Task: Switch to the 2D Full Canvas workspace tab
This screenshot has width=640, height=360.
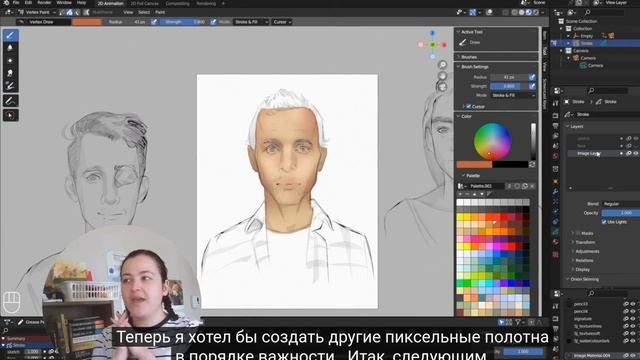Action: click(x=144, y=4)
